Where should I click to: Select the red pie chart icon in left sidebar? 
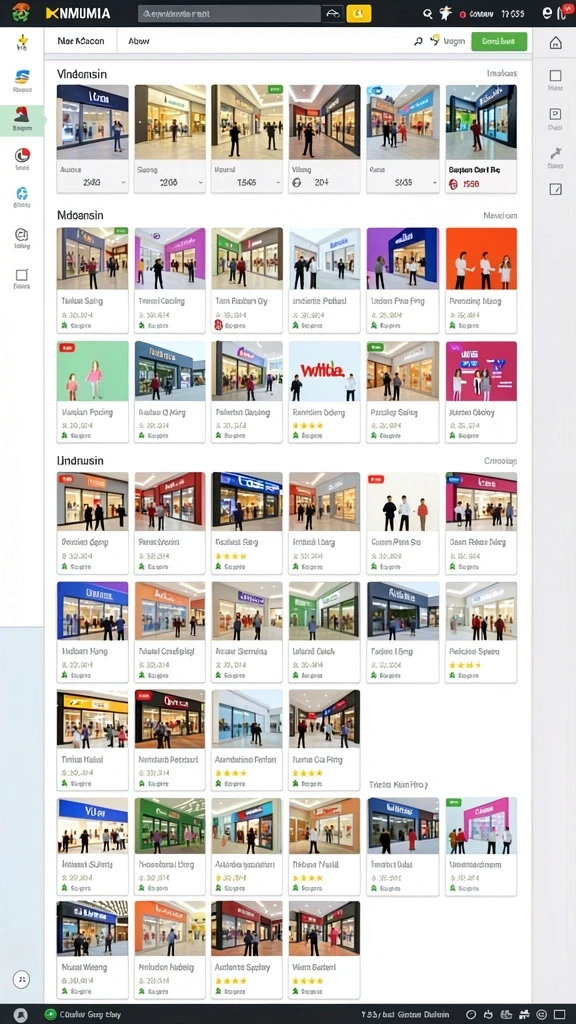[22, 155]
